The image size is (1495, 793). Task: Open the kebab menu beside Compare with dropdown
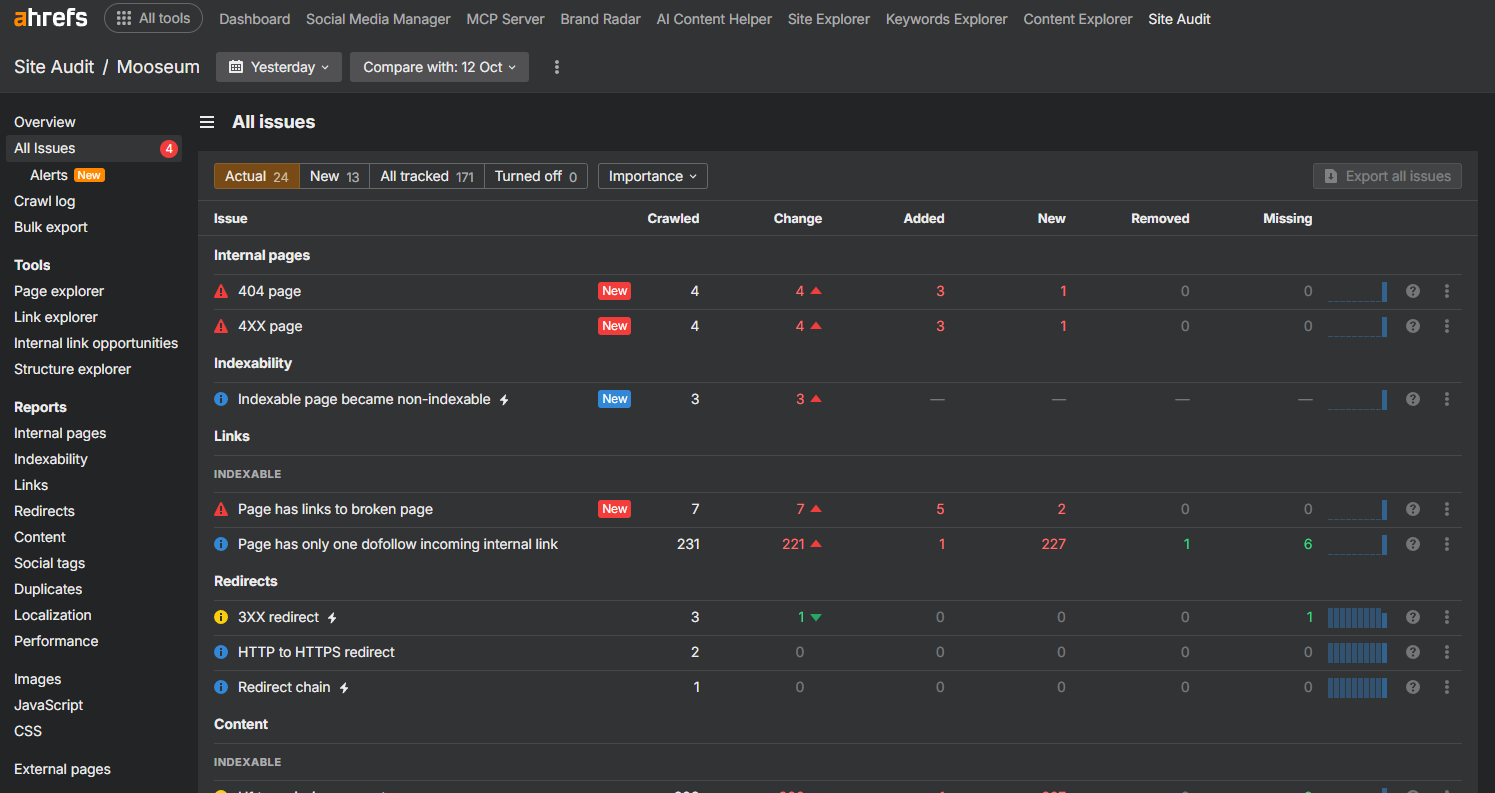coord(557,66)
